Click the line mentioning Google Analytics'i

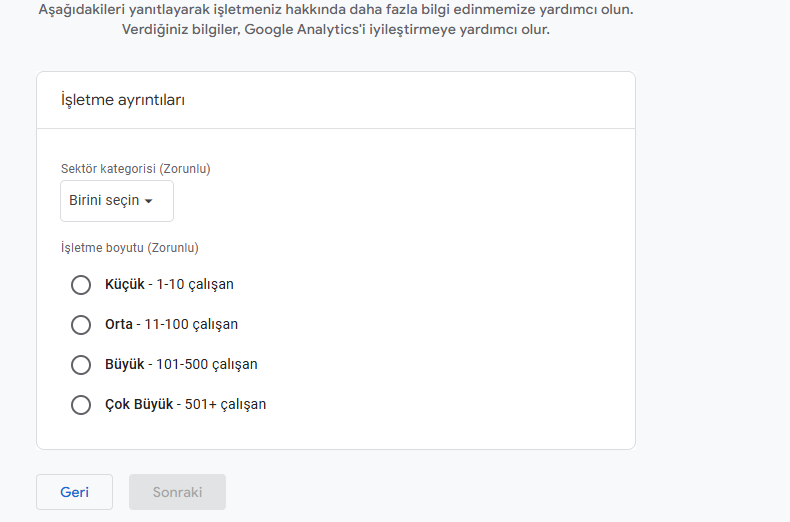[x=335, y=30]
